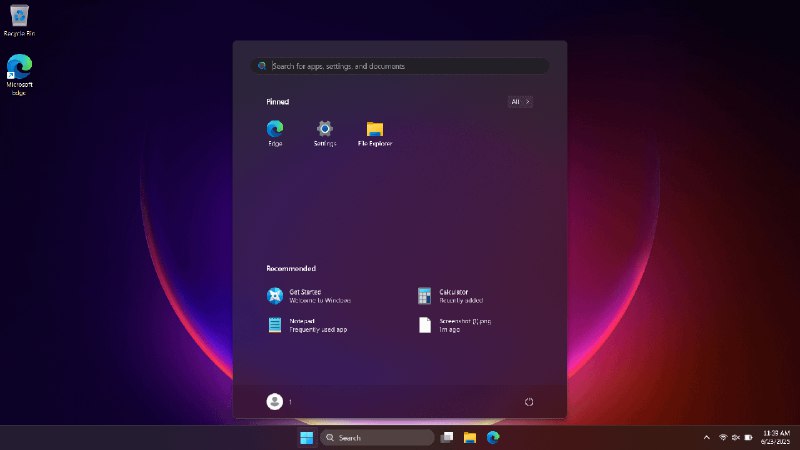
Task: Open Get Started recommended item
Action: (x=309, y=296)
